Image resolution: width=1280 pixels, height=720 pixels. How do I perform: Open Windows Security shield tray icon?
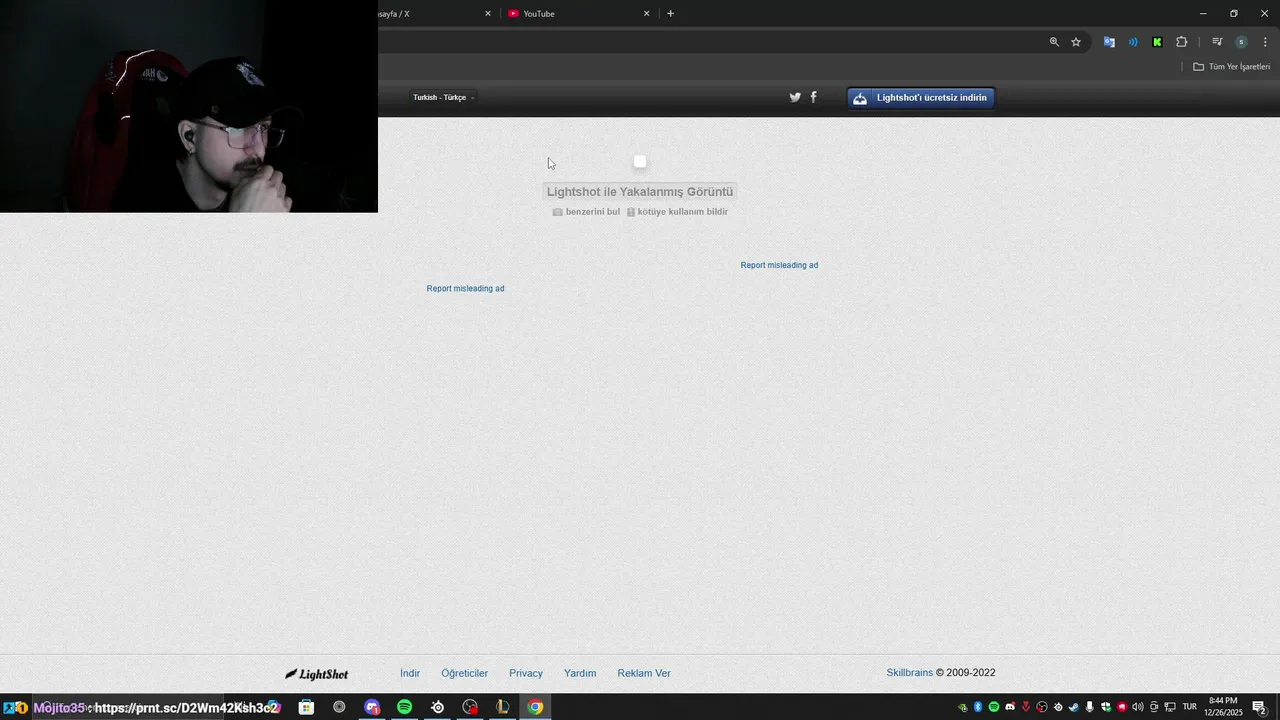(x=1106, y=707)
